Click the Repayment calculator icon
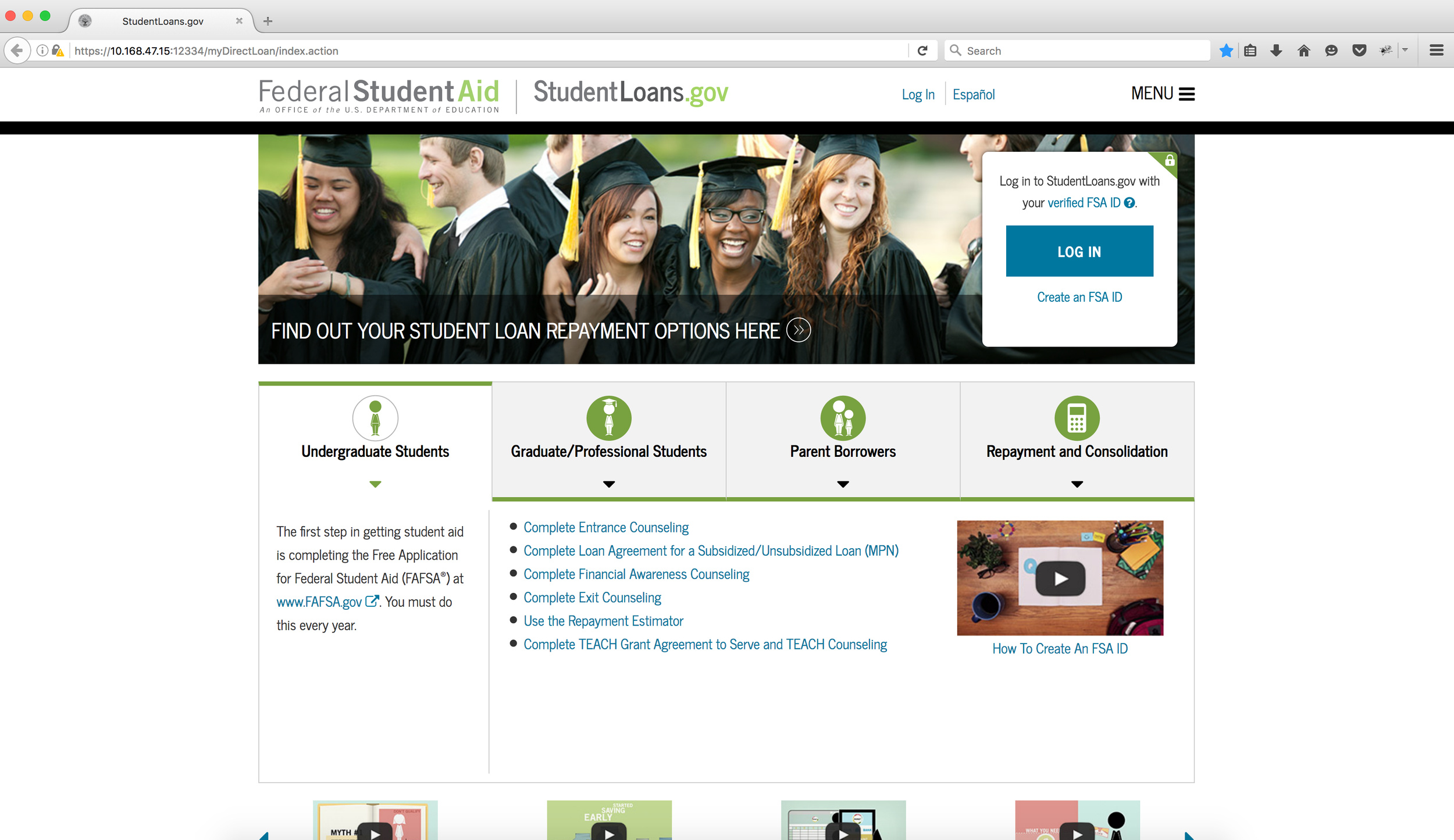The image size is (1454, 840). tap(1077, 418)
